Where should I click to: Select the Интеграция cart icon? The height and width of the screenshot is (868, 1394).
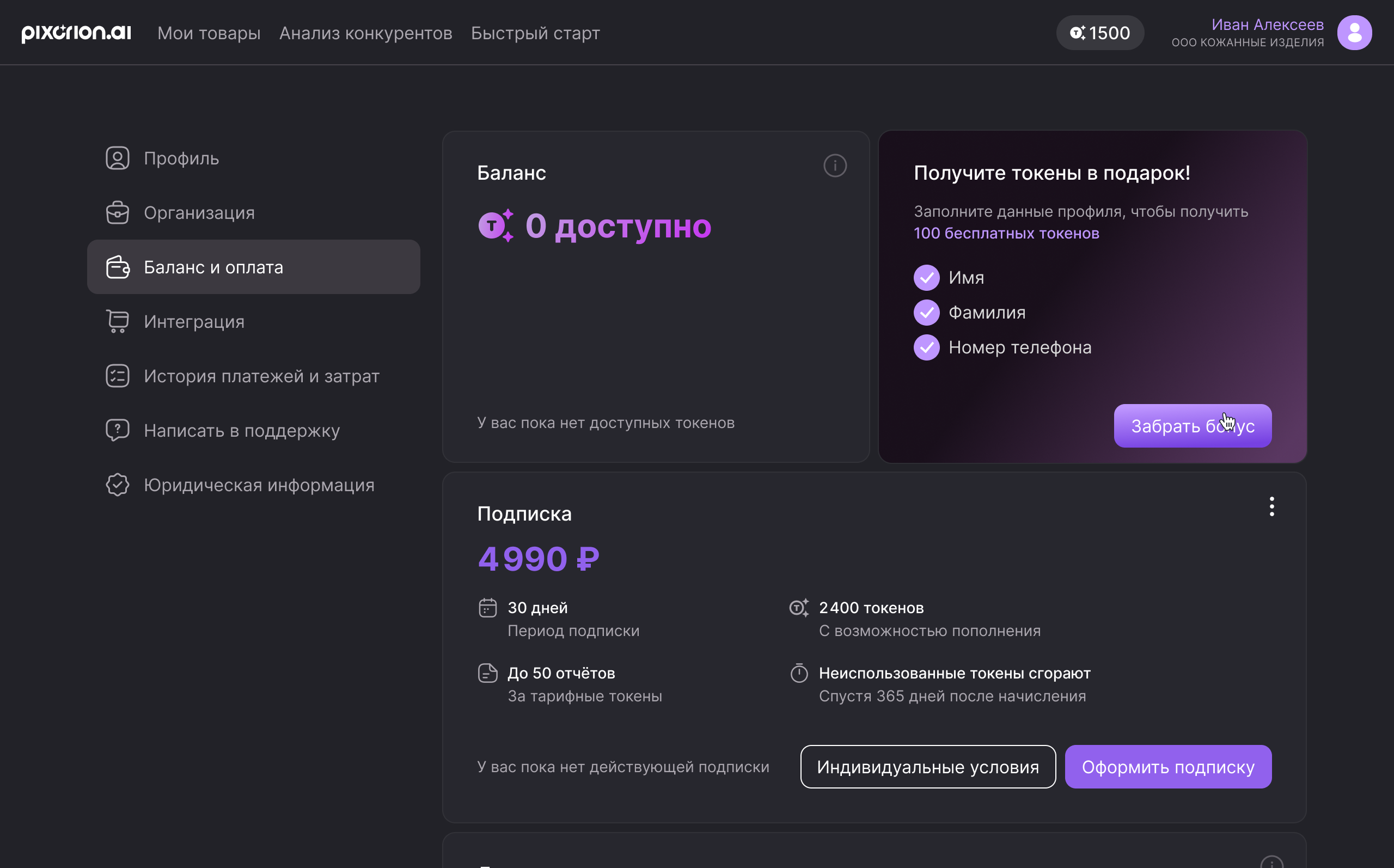(118, 321)
